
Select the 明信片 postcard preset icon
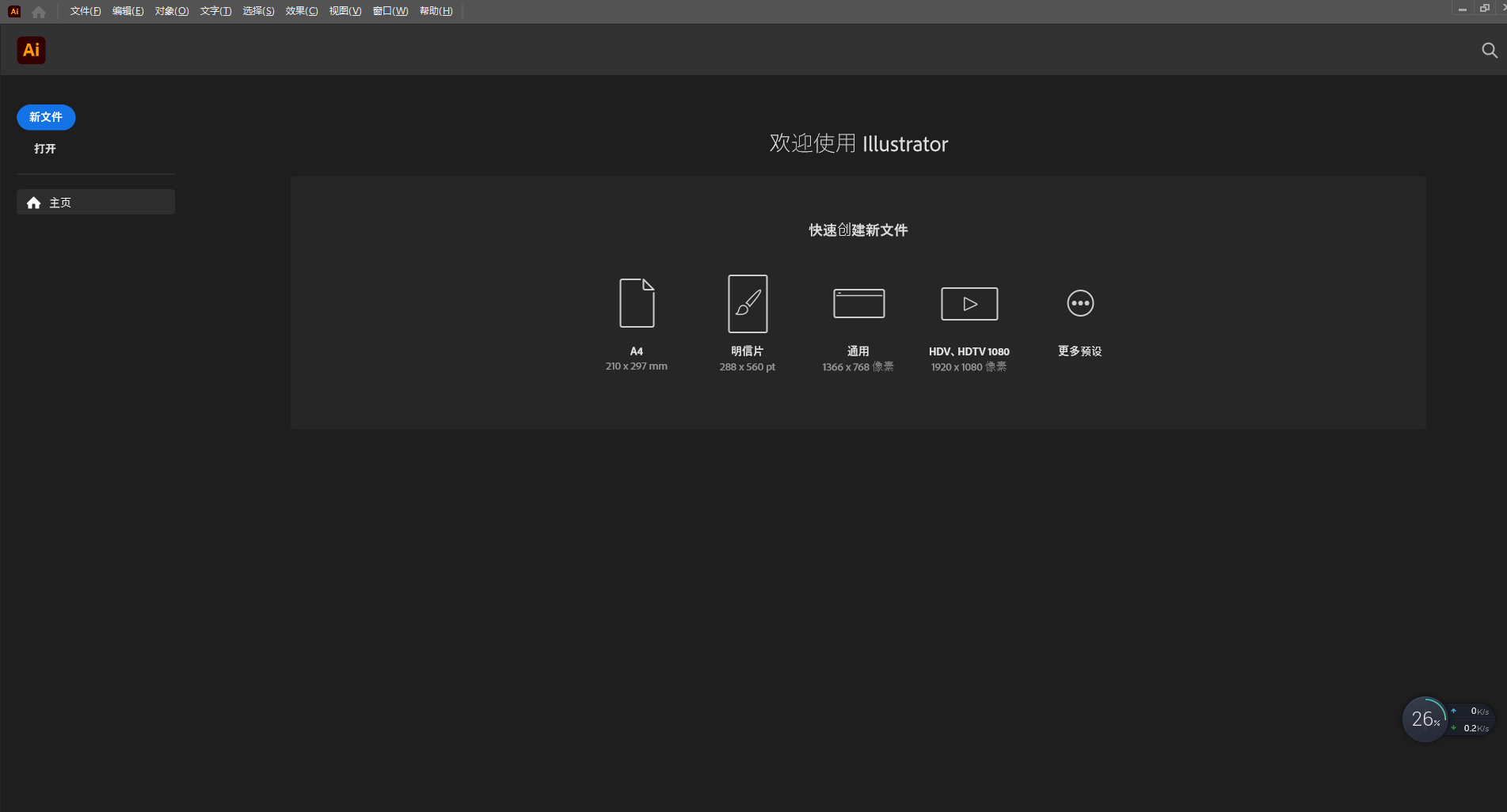(748, 304)
